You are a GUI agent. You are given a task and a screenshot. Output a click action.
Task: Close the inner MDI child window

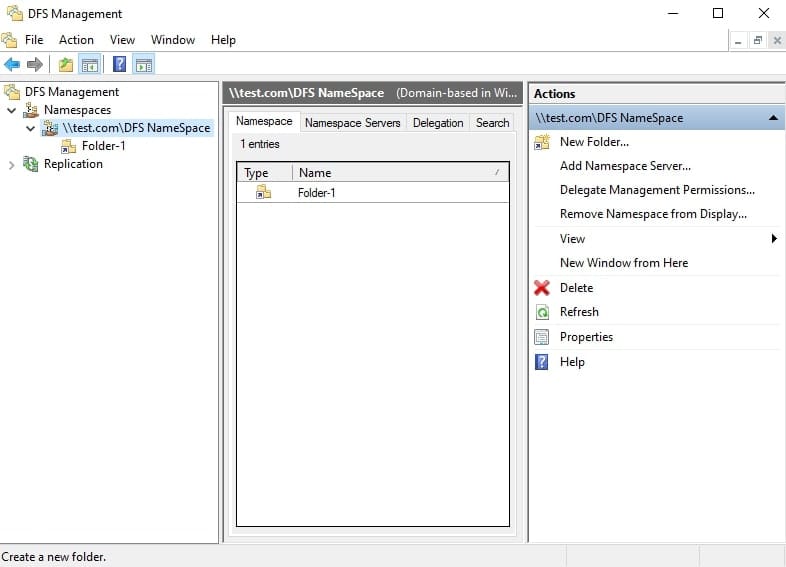click(777, 40)
